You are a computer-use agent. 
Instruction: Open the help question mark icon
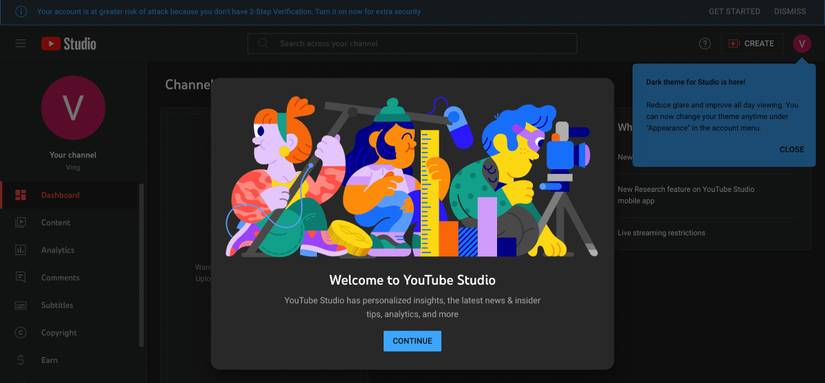point(705,44)
